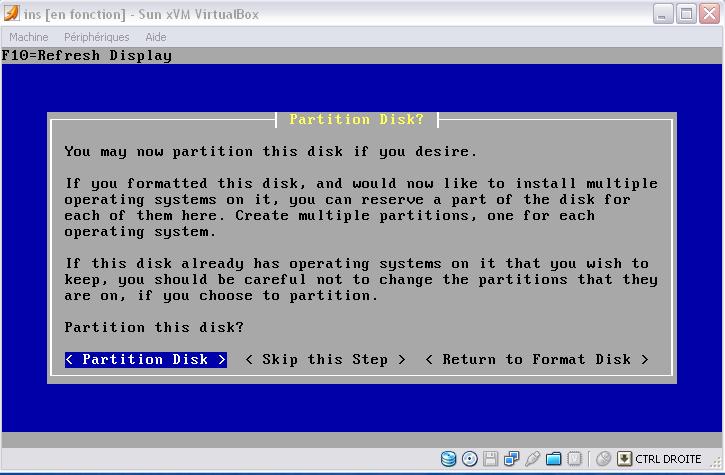Screen dimensions: 725x475
Task: Click the hard disk activity icon
Action: click(449, 460)
